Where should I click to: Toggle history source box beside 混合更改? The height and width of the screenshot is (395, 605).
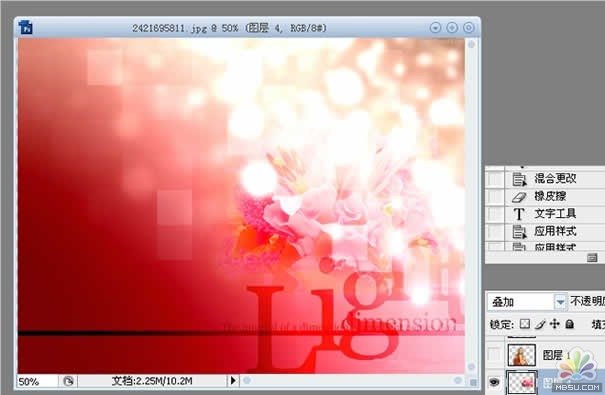(x=495, y=179)
